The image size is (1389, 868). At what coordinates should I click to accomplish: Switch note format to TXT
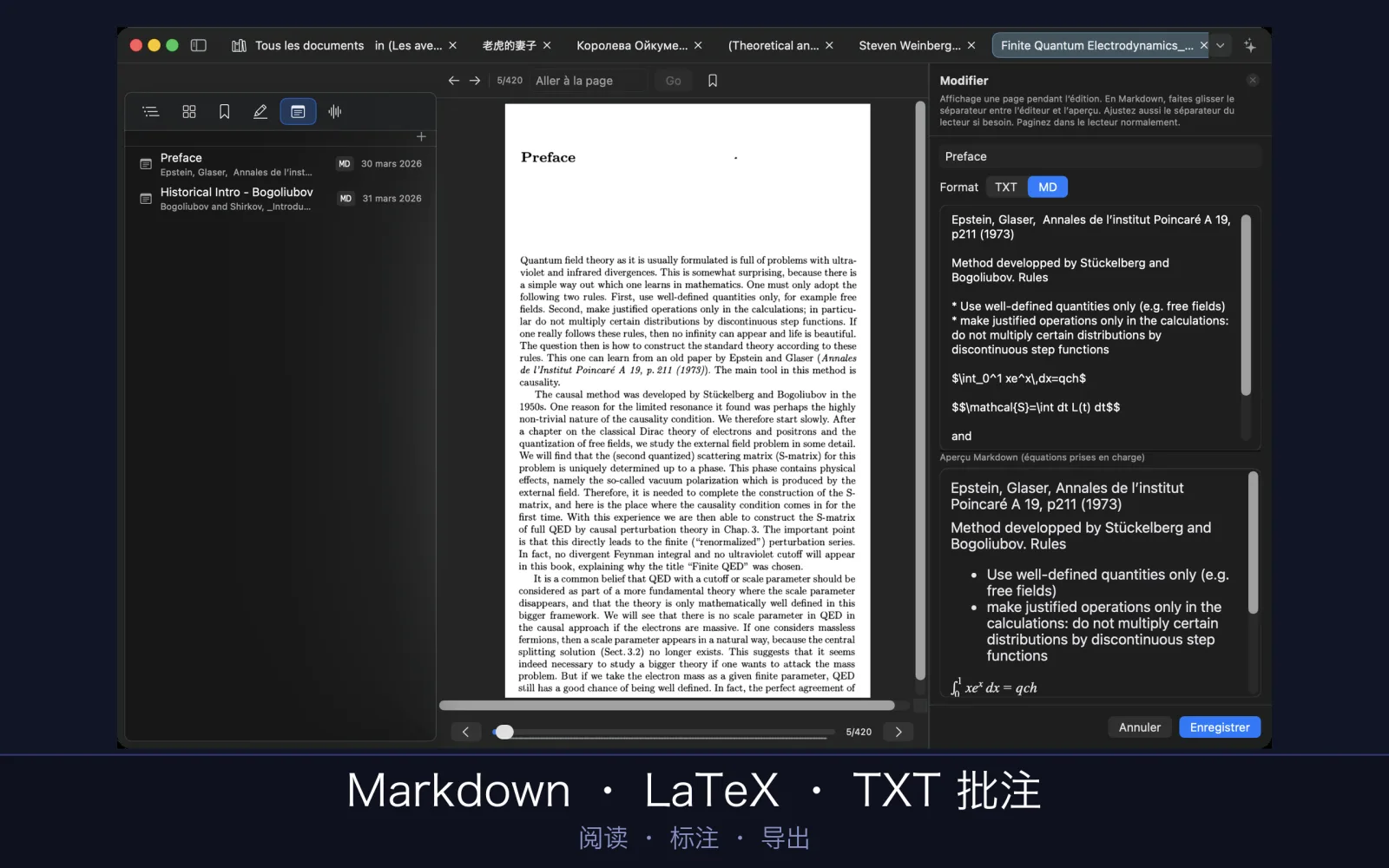point(1006,187)
